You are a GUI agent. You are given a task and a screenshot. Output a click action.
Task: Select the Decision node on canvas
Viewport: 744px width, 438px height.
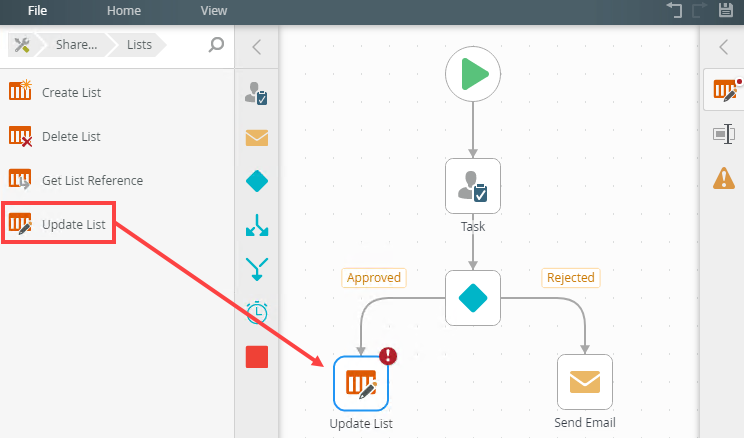pyautogui.click(x=473, y=298)
